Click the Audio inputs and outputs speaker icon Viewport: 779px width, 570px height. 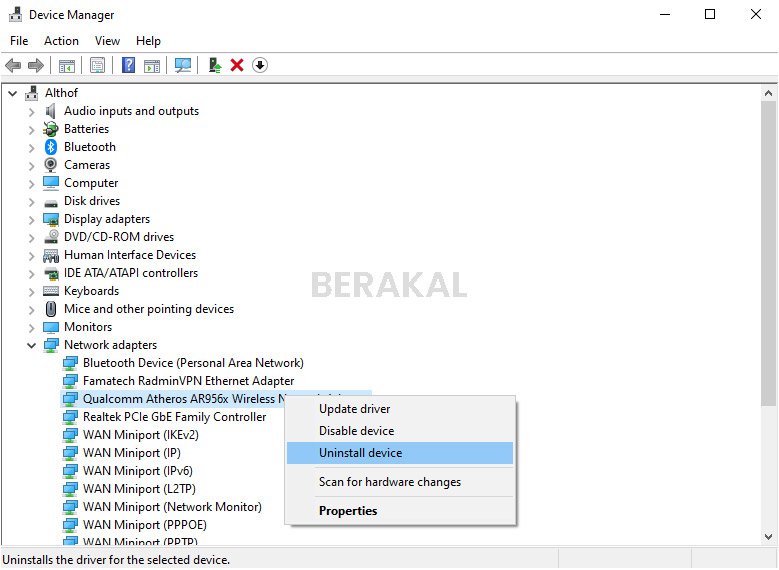click(50, 111)
